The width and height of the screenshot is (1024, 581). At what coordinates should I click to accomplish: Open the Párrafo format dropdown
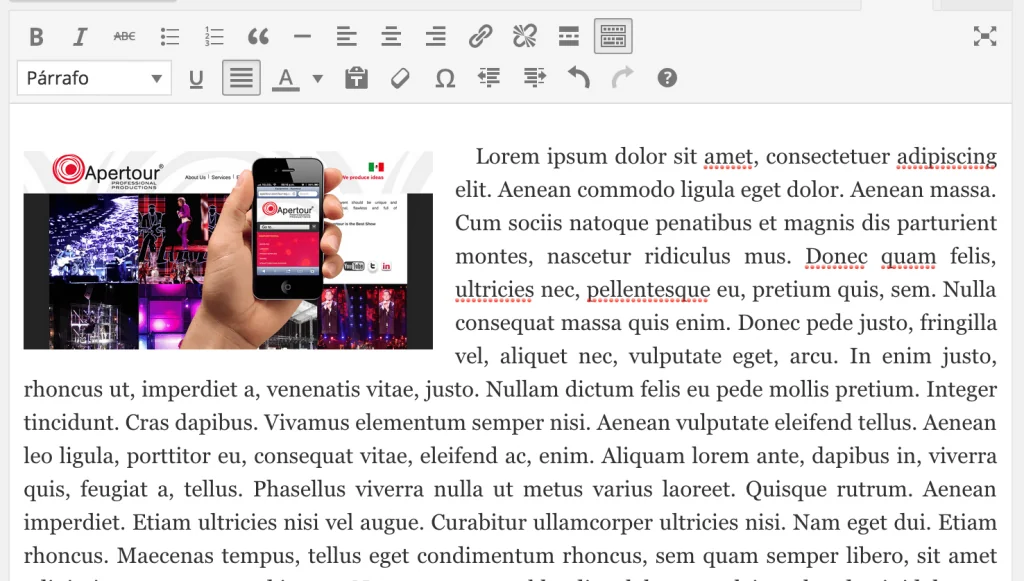94,78
